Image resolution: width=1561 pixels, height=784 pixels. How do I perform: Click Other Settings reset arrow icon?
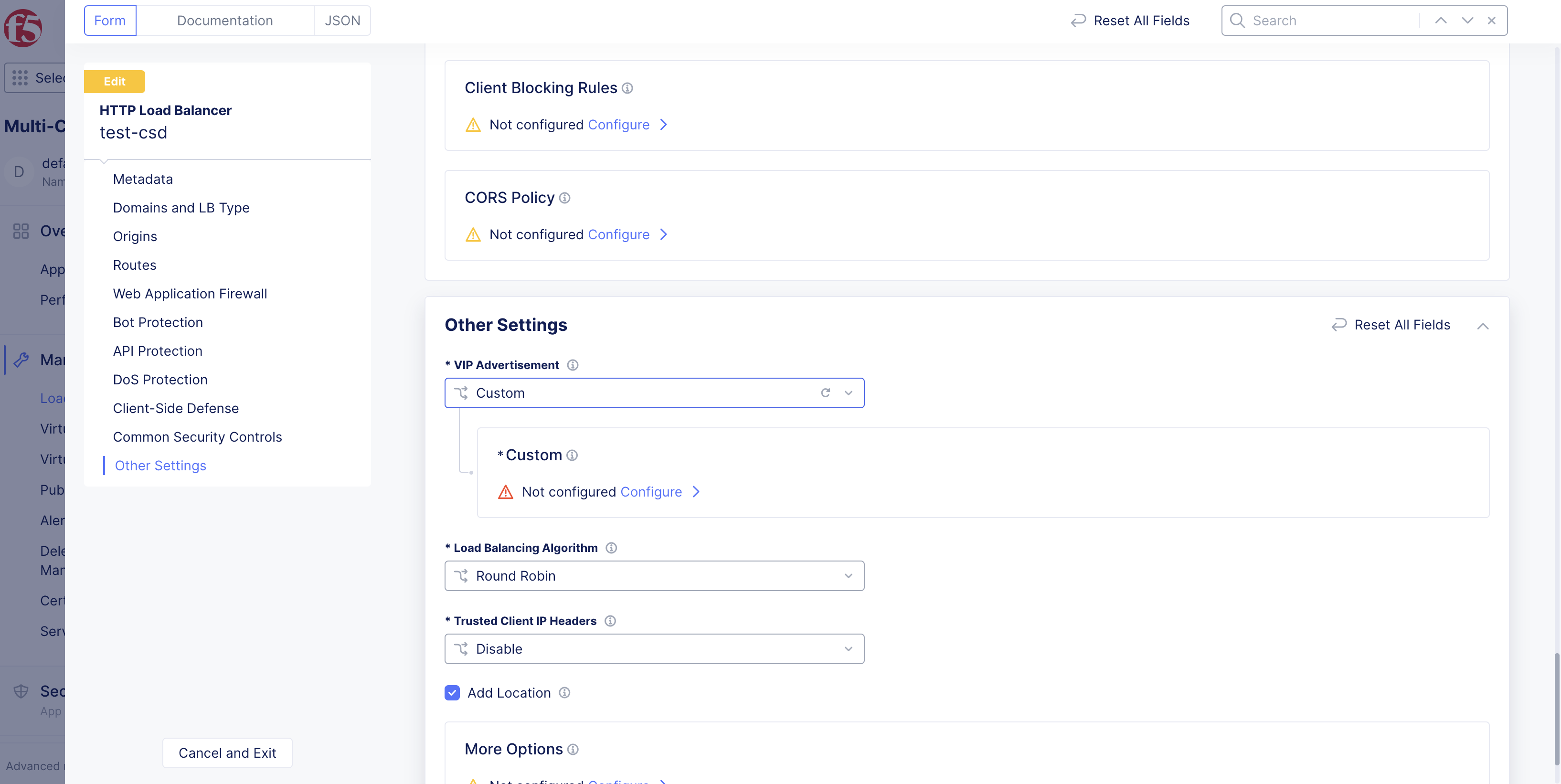(1338, 325)
